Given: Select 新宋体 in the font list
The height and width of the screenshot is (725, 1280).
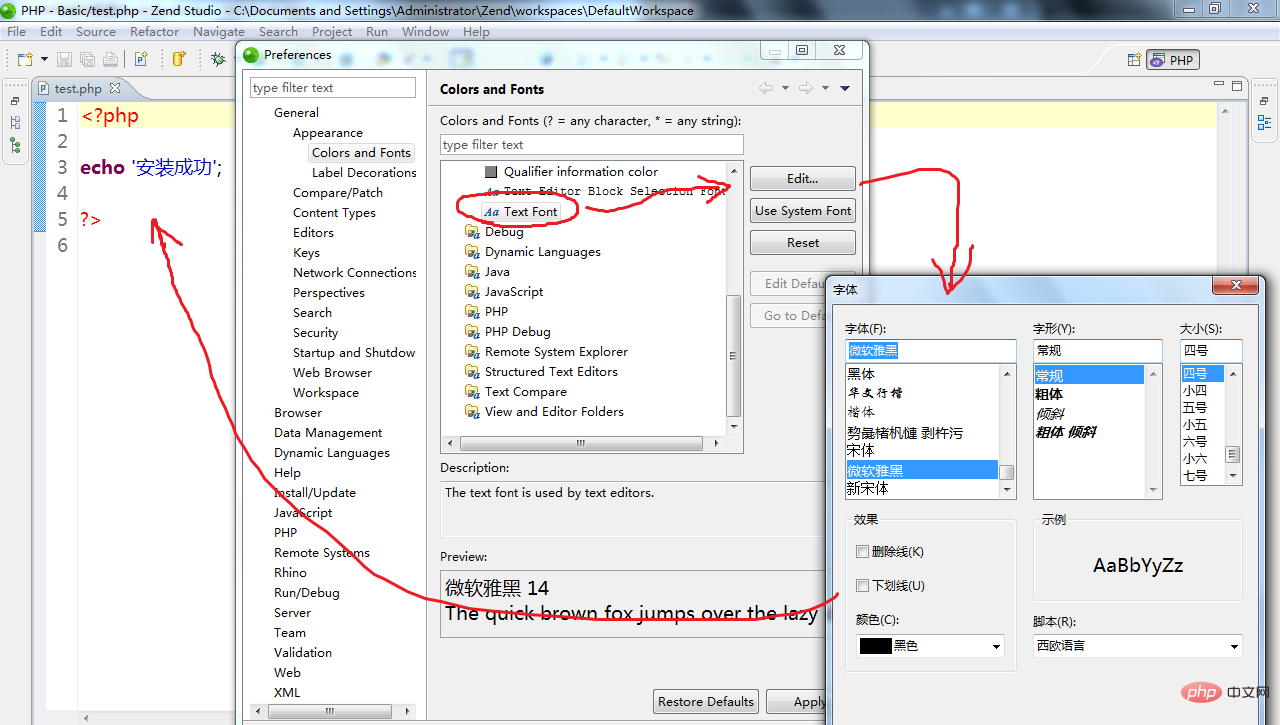Looking at the screenshot, I should pyautogui.click(x=868, y=489).
